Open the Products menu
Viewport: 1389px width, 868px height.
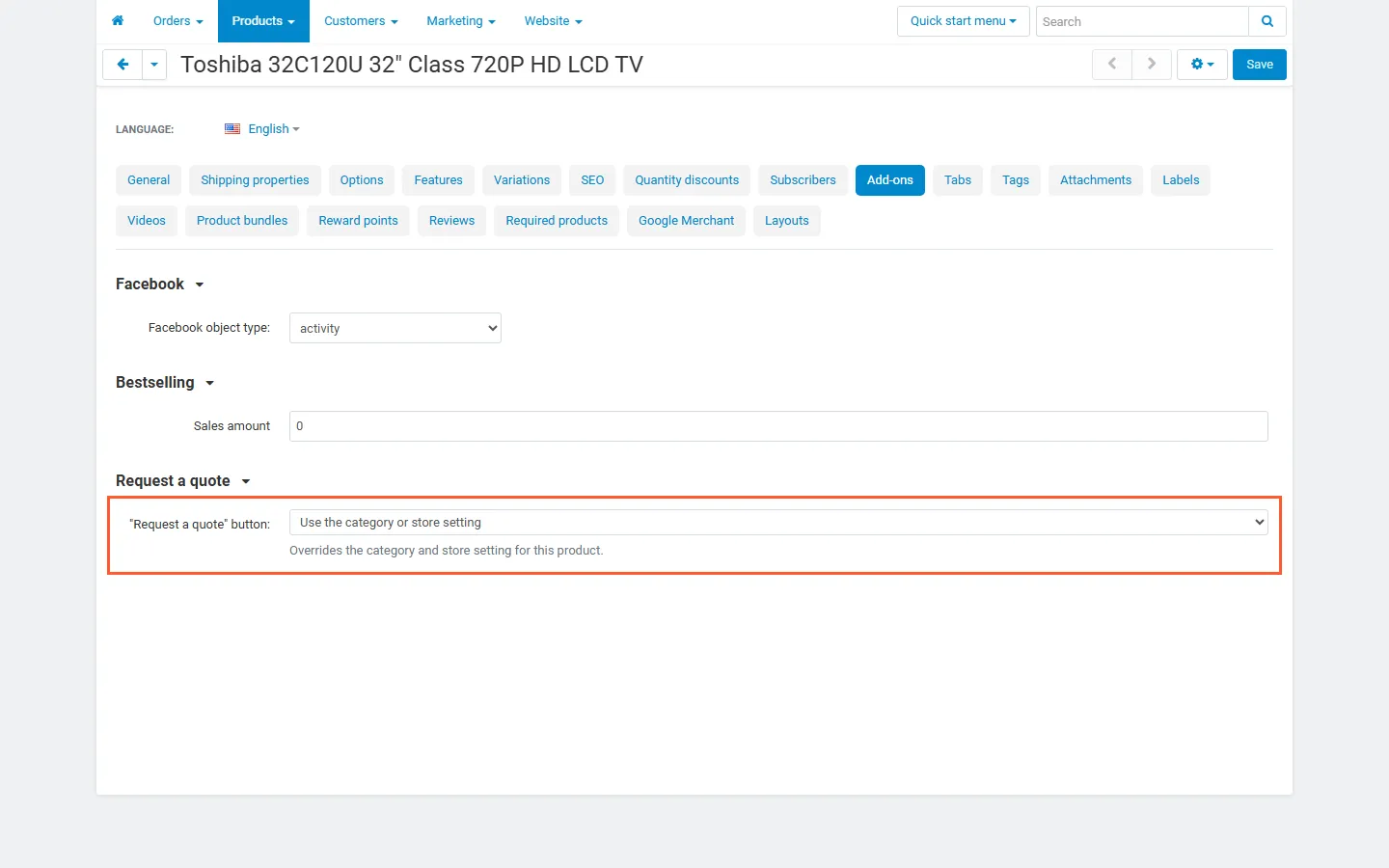pos(263,21)
